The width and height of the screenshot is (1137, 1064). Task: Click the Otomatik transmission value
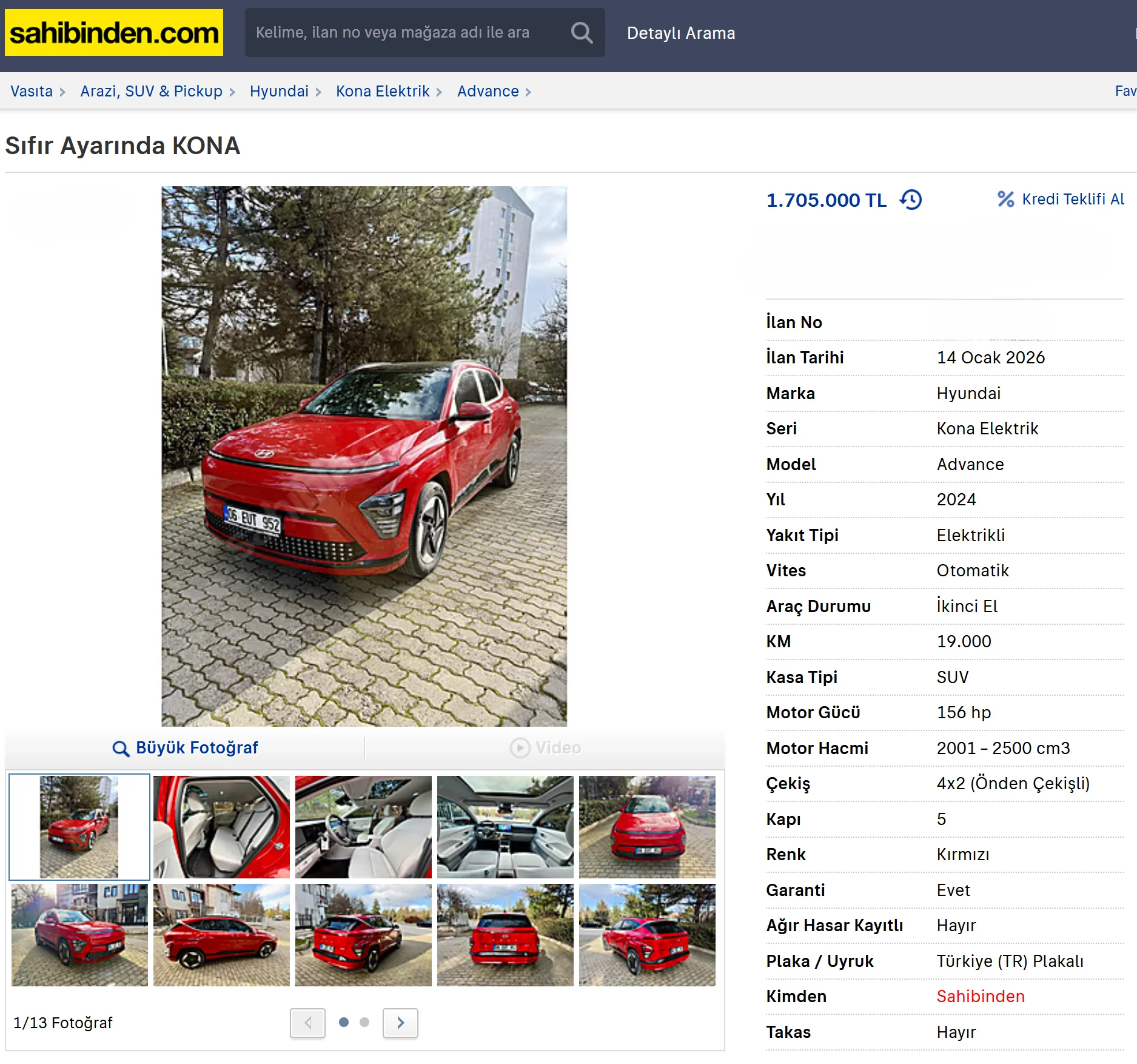tap(973, 571)
